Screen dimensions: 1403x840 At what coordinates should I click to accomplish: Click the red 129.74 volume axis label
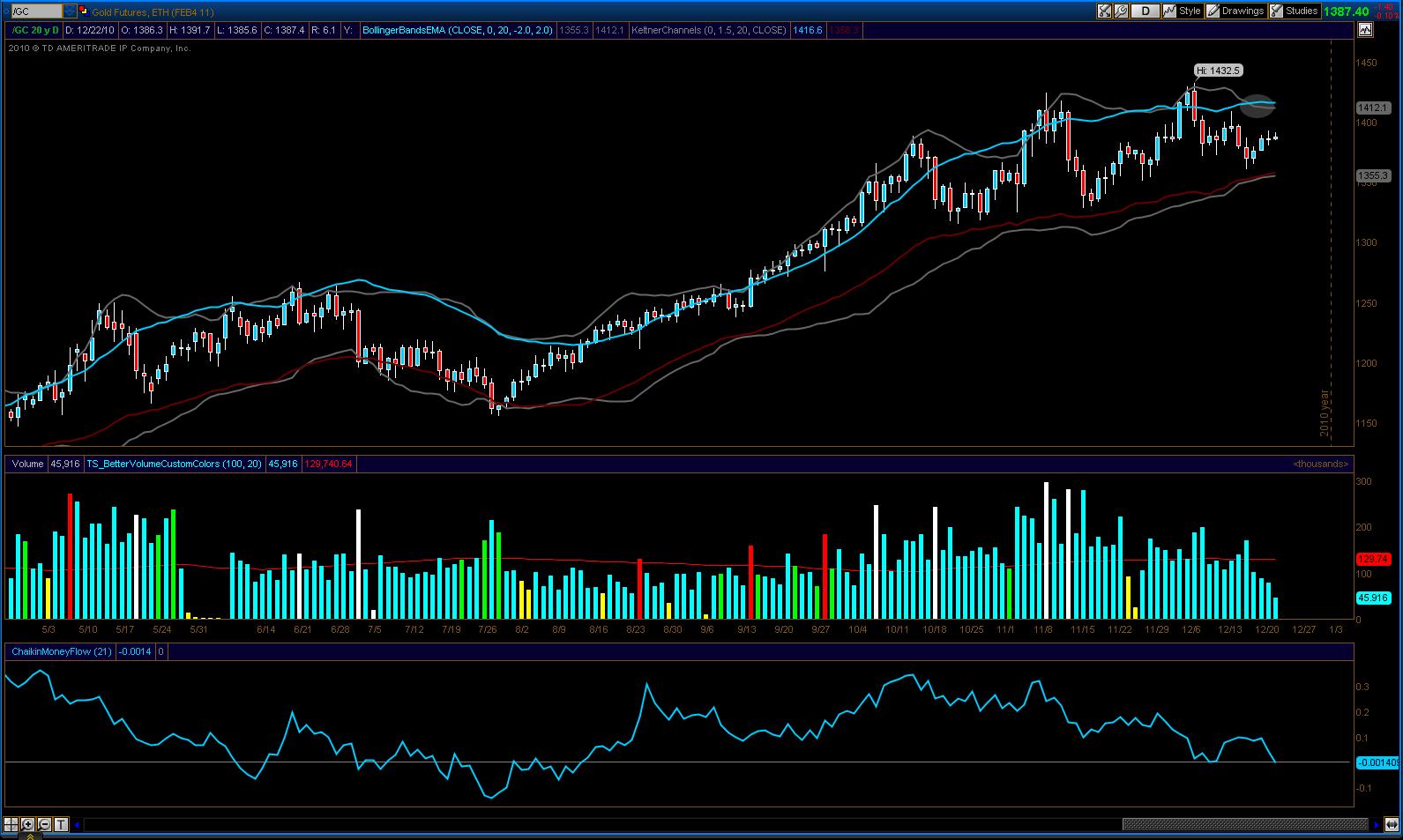tap(1374, 559)
